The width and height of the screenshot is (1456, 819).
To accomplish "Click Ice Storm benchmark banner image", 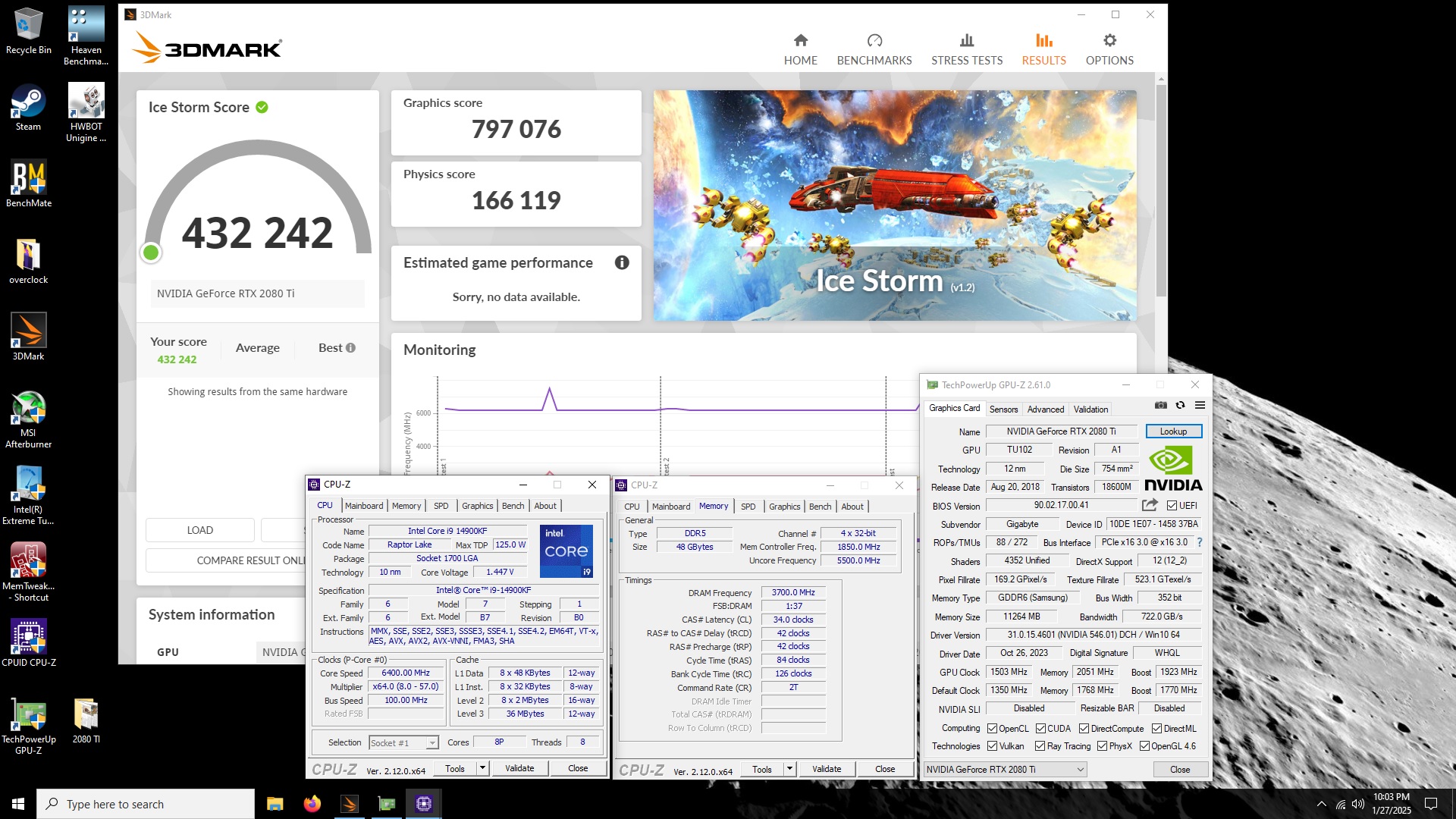I will point(895,206).
